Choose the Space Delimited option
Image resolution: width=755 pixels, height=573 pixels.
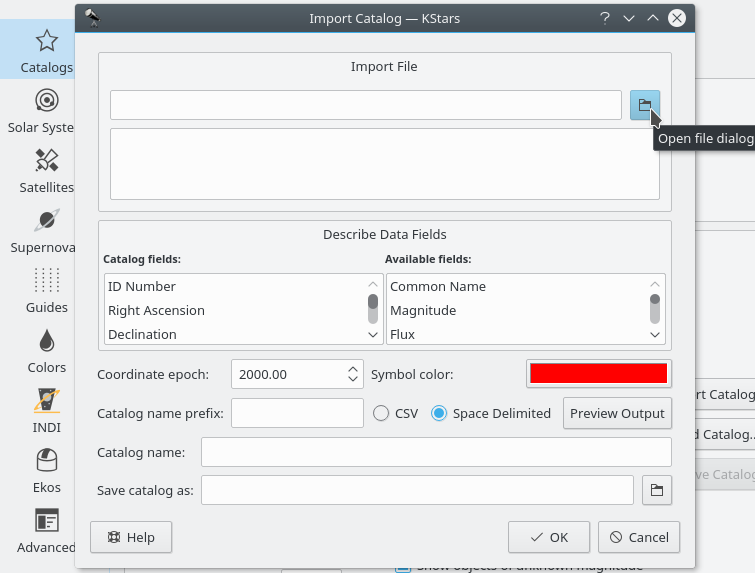coord(439,413)
